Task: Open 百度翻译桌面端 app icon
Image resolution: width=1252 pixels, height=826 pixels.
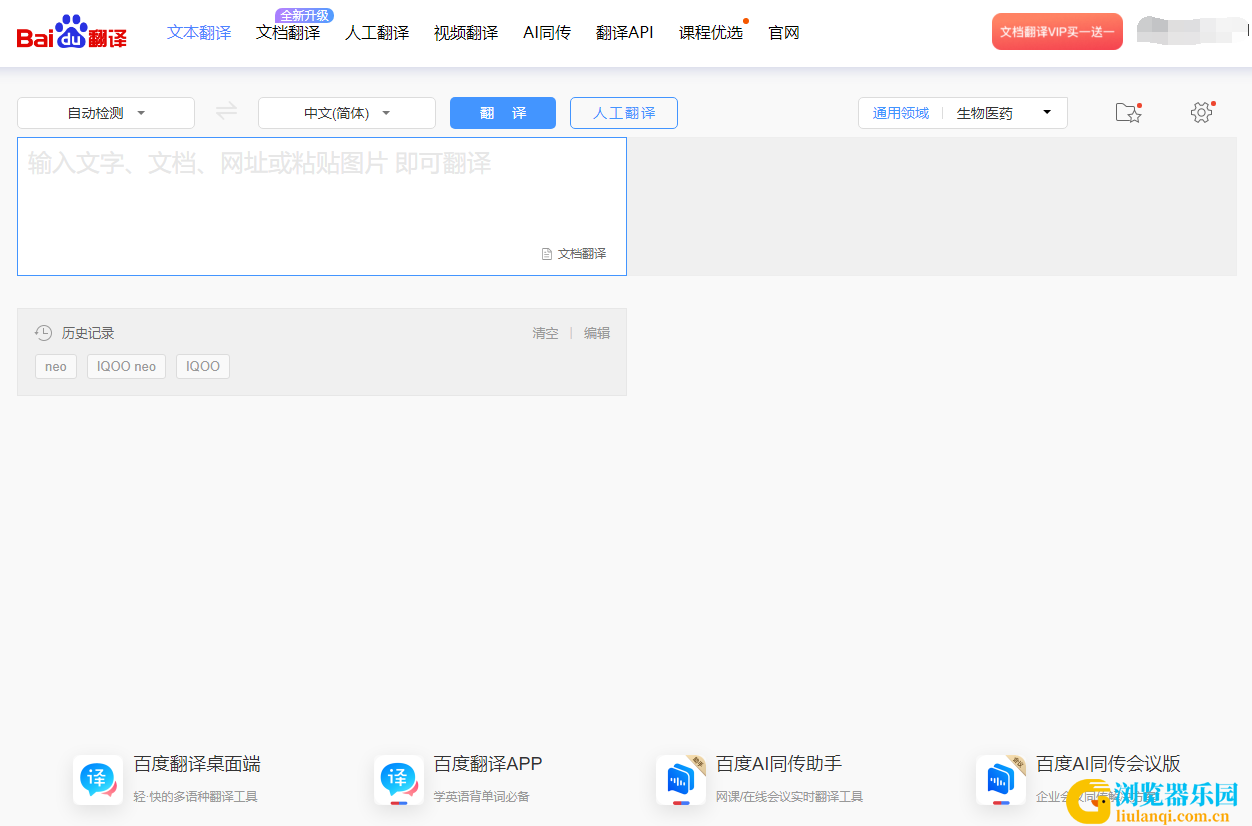Action: [x=98, y=780]
